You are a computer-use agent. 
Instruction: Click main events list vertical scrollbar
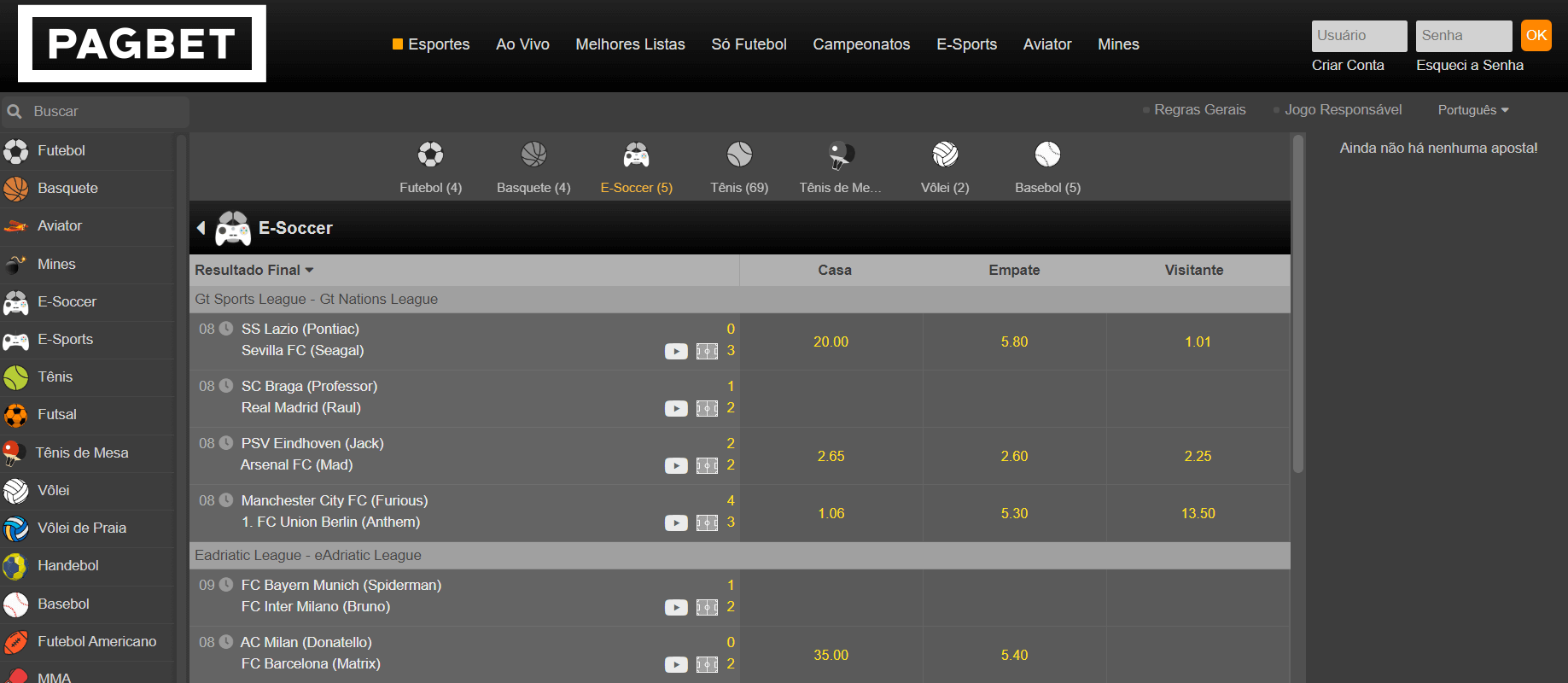(1298, 304)
